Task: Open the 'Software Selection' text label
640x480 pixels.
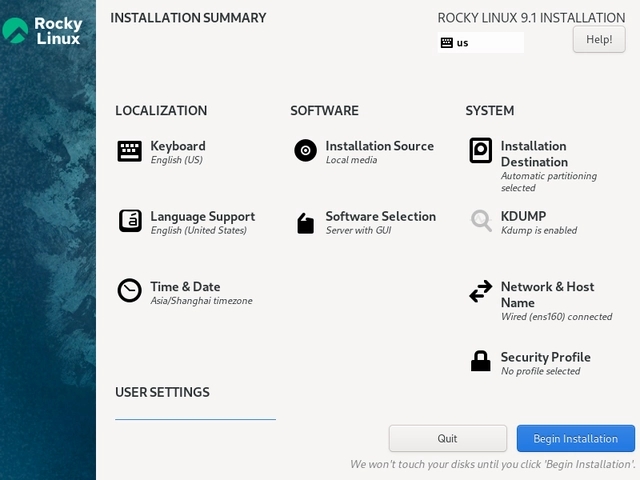Action: click(380, 216)
